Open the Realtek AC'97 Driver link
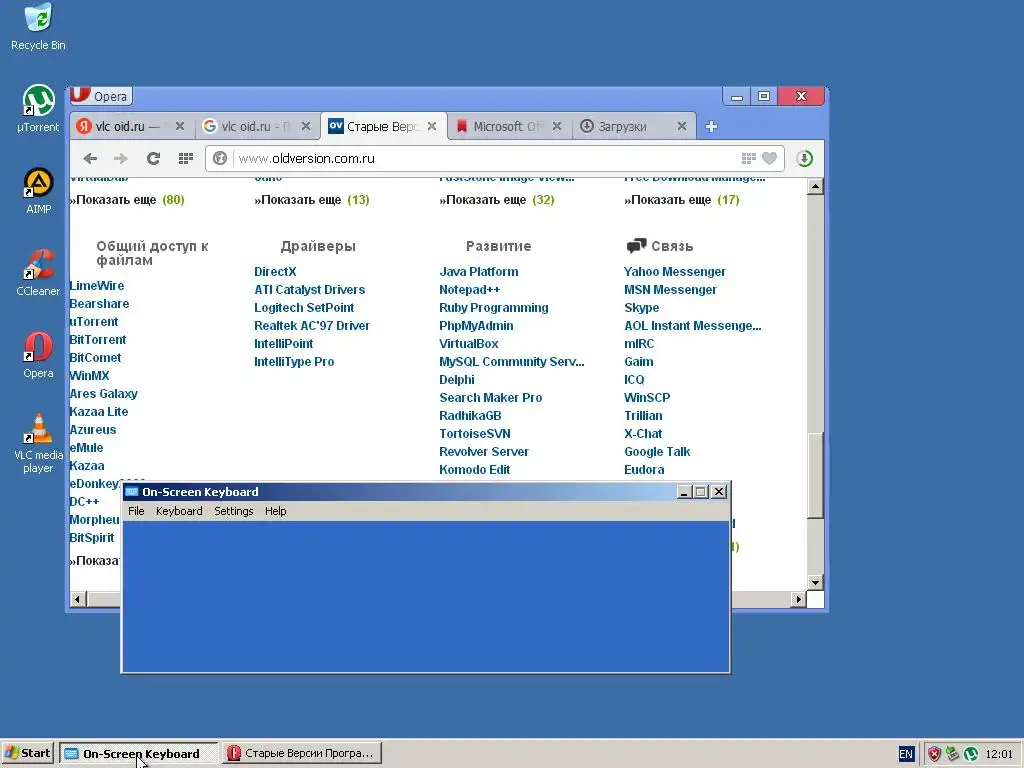The width and height of the screenshot is (1024, 768). [x=312, y=326]
